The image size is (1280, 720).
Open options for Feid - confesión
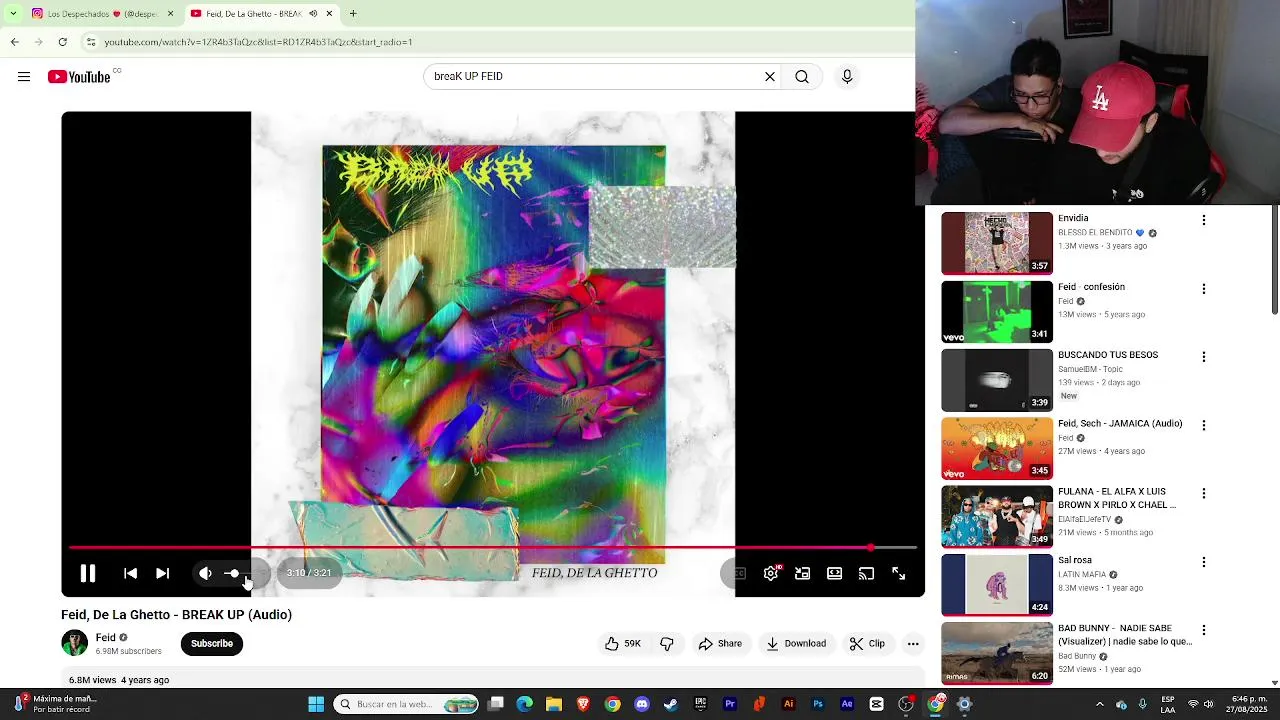pos(1204,289)
